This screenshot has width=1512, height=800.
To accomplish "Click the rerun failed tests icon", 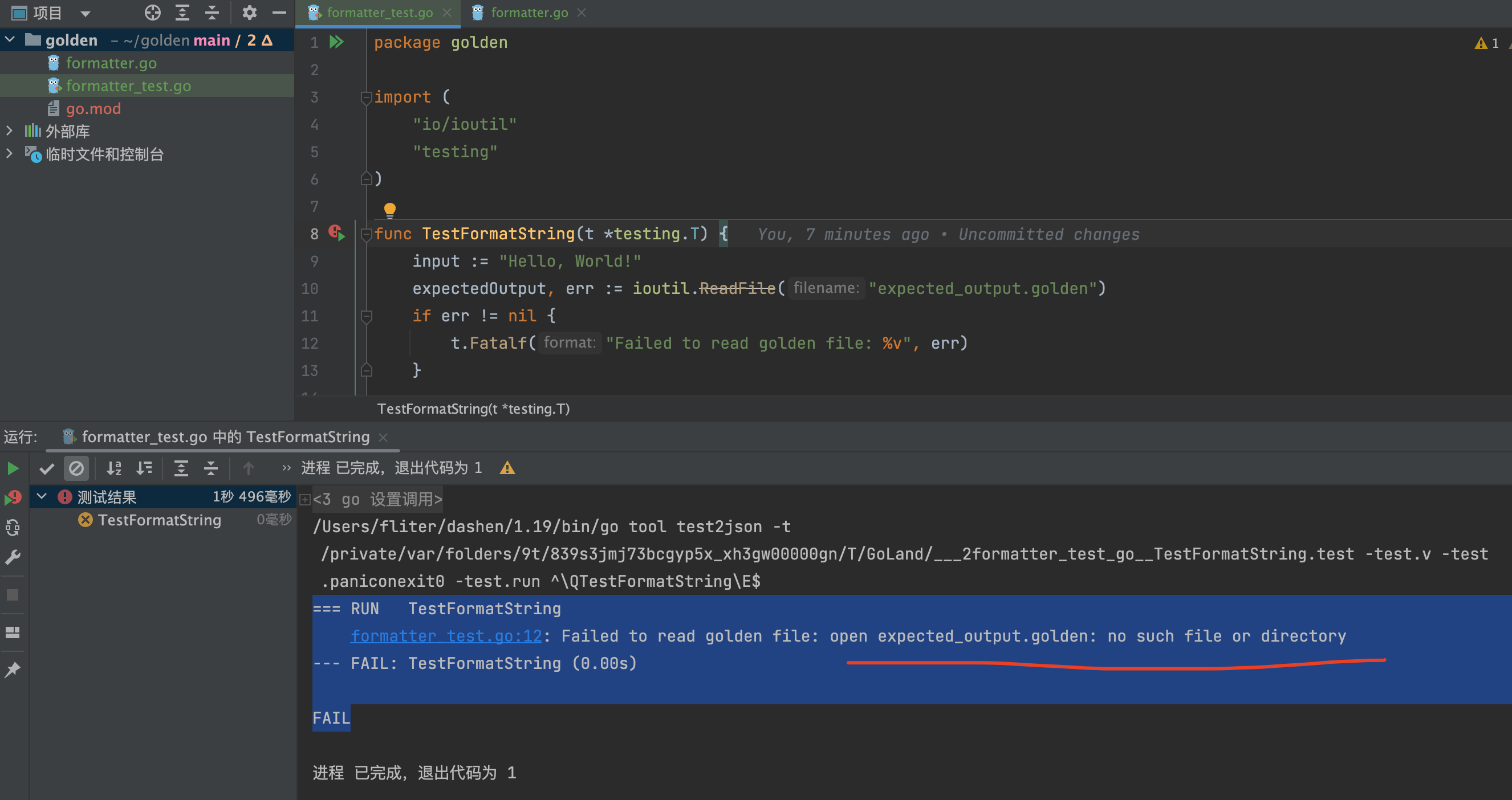I will click(x=13, y=498).
